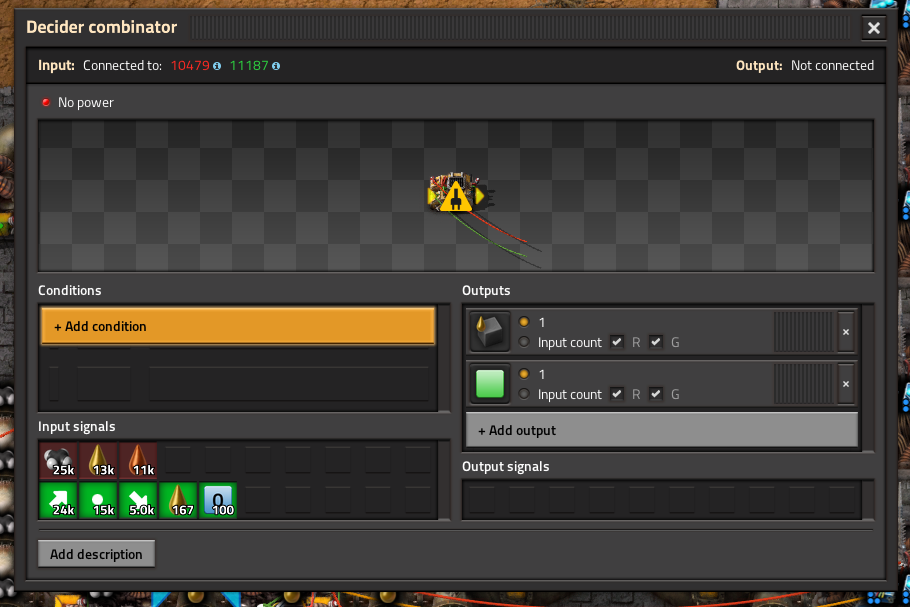Select the first output signal item slot
The image size is (910, 607).
pyautogui.click(x=490, y=332)
